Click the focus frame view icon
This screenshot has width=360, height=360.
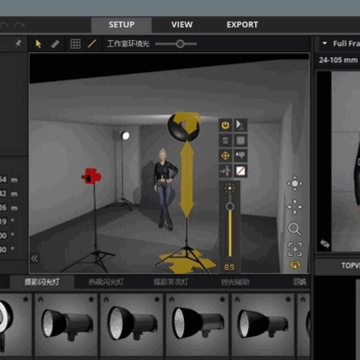(295, 249)
